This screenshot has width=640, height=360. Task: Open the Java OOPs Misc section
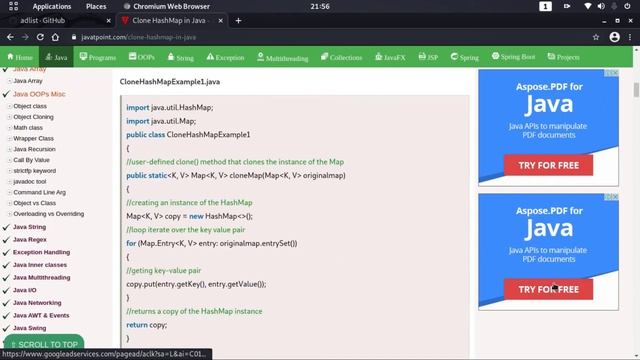(39, 94)
